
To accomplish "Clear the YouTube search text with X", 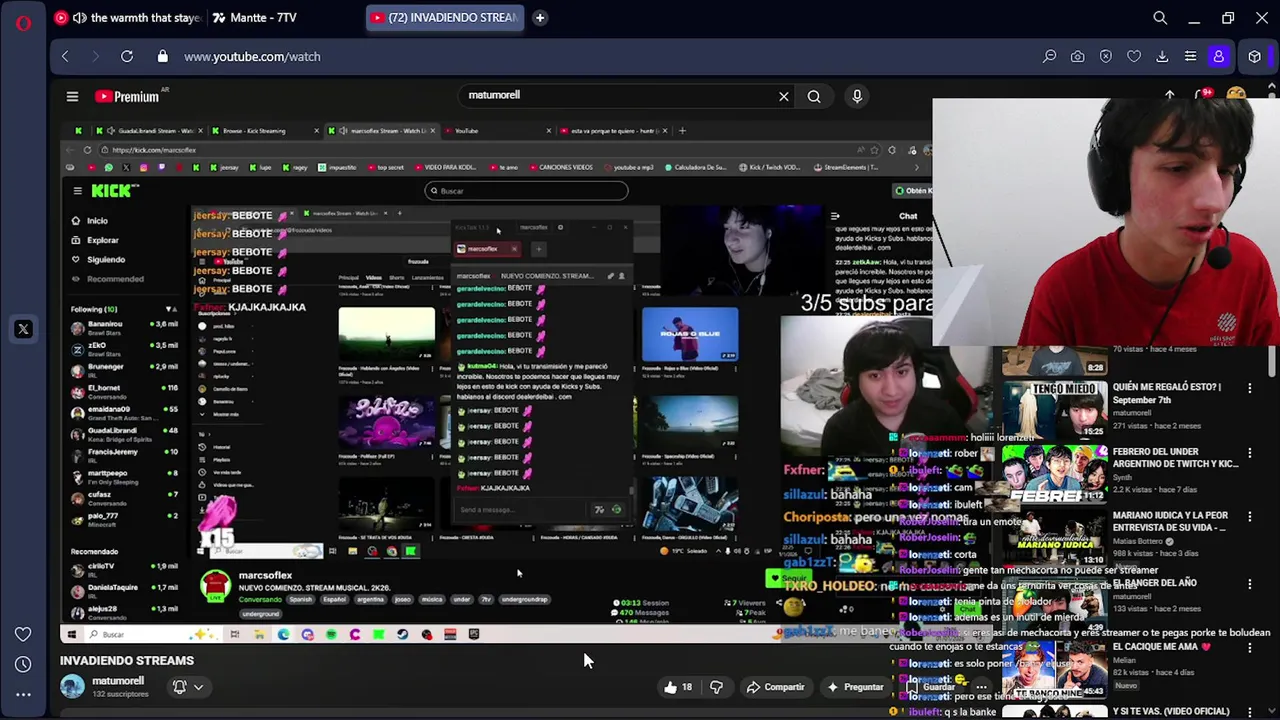I will coord(784,97).
